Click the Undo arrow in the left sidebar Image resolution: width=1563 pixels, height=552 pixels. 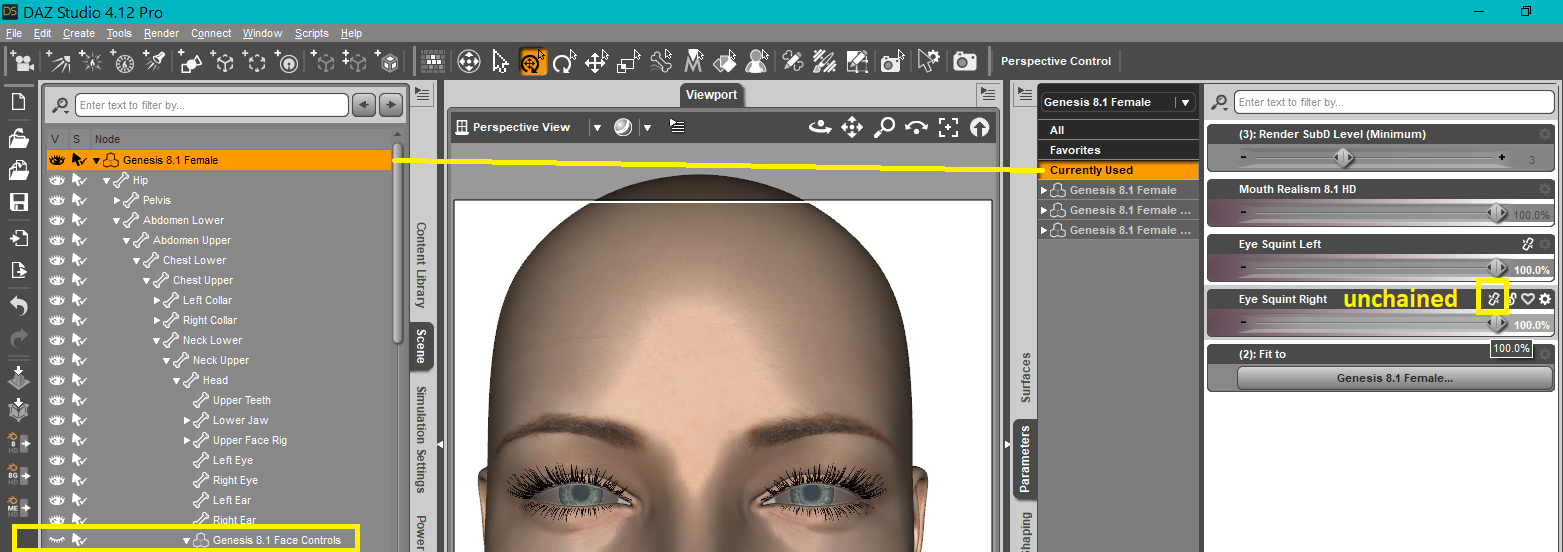pyautogui.click(x=18, y=306)
